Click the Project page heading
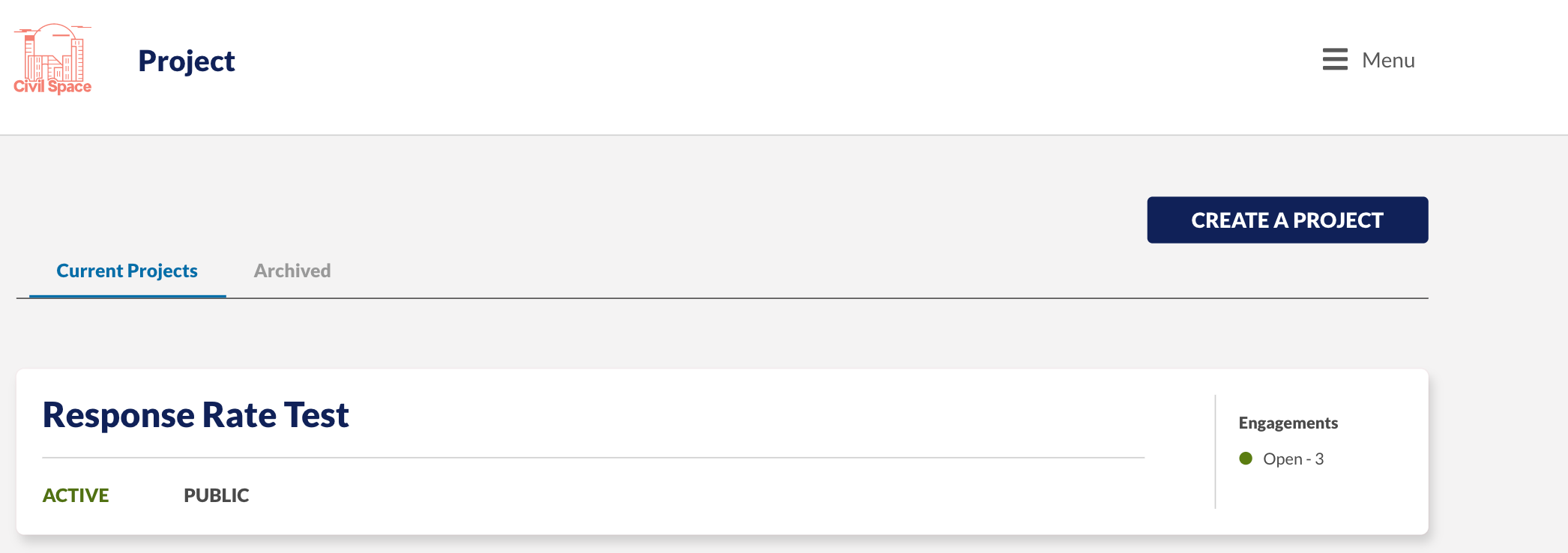The image size is (1568, 553). (x=187, y=61)
